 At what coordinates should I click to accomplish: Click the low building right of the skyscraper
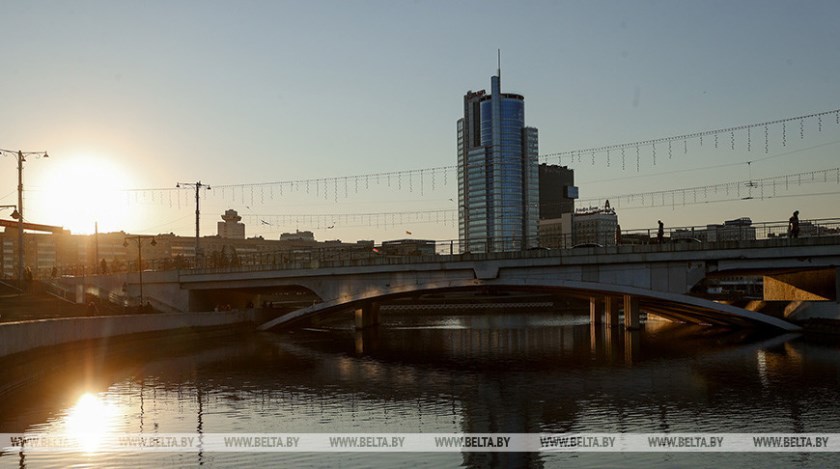(594, 227)
